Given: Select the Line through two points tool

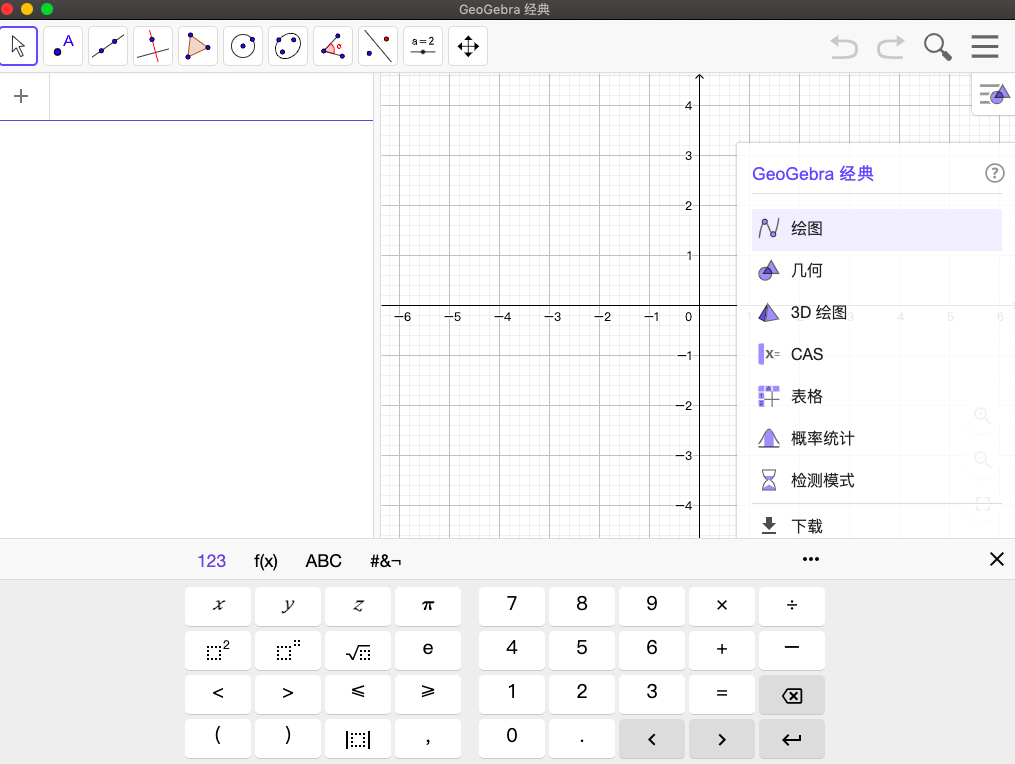Looking at the screenshot, I should [107, 46].
